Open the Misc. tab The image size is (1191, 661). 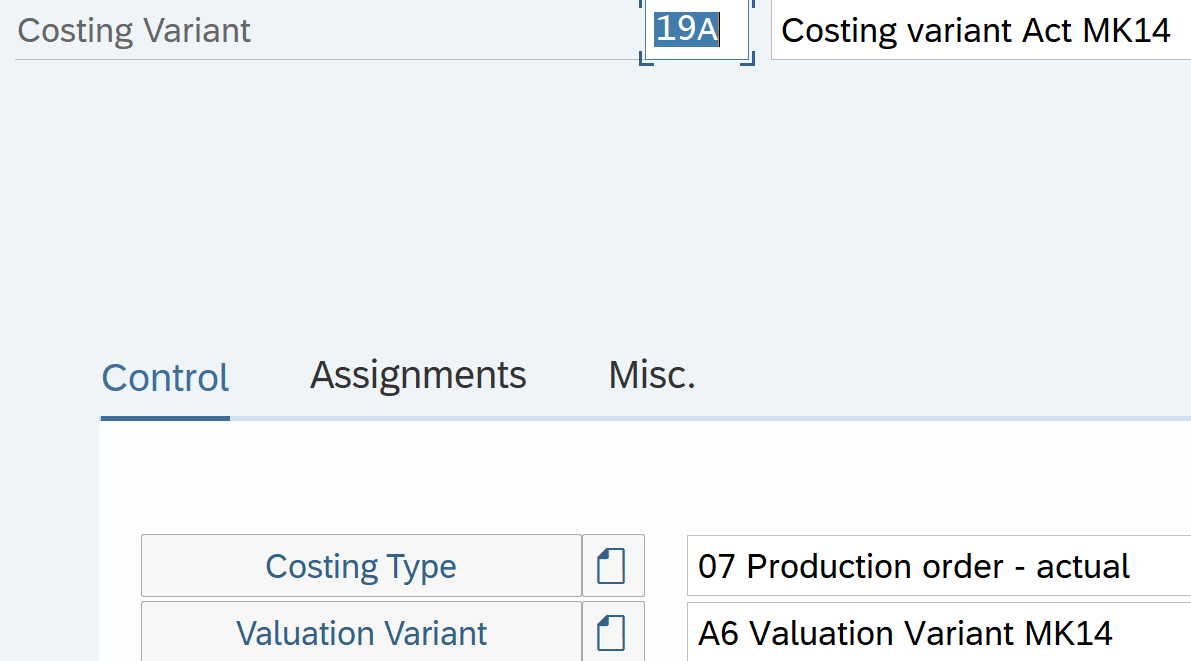click(x=651, y=375)
